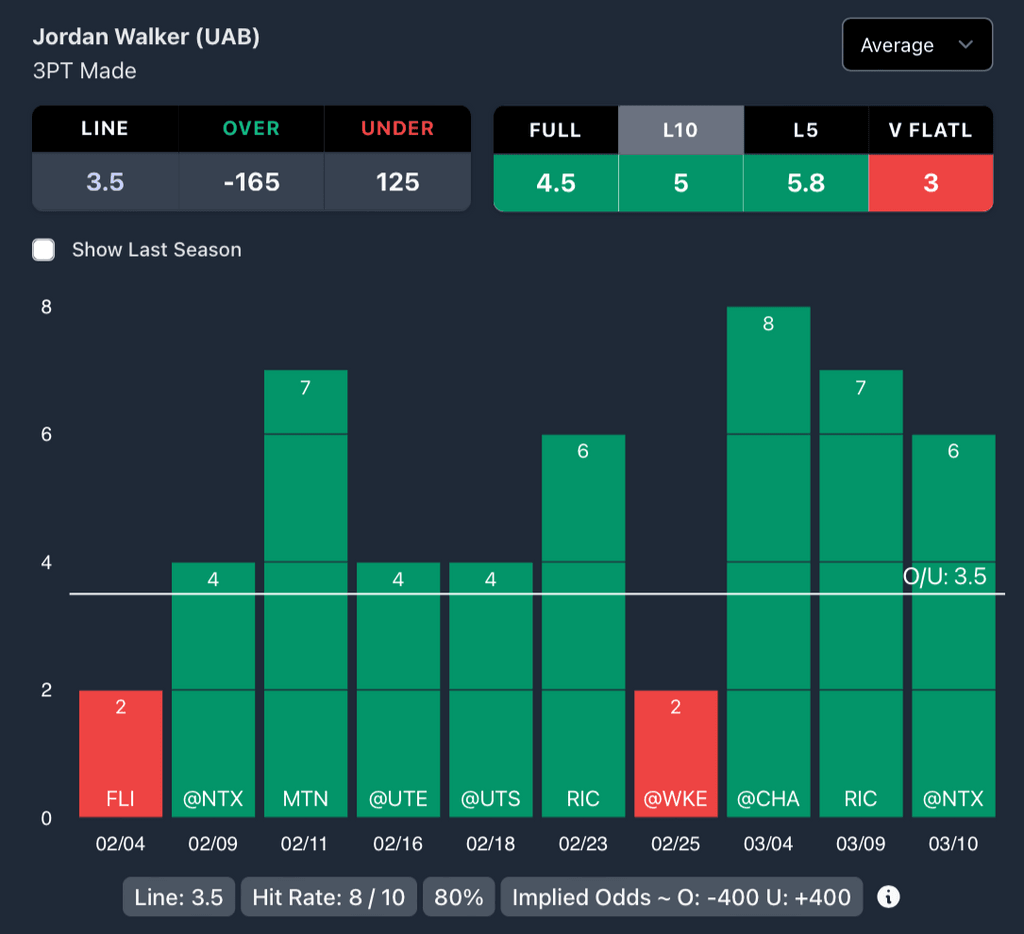This screenshot has width=1024, height=934.
Task: Click the Over odds -165 cell
Action: (251, 182)
